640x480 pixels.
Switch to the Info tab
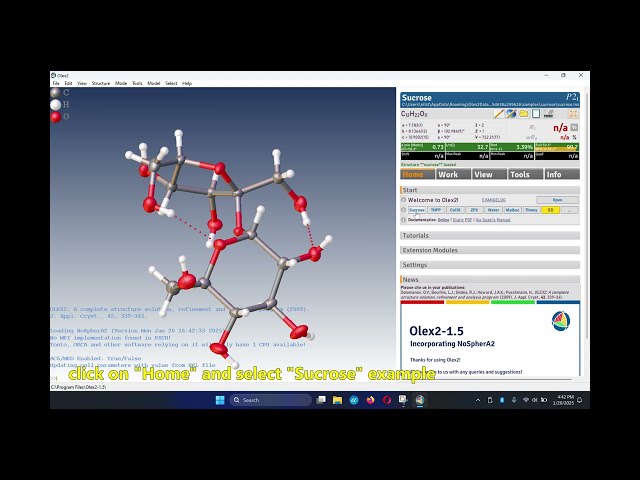click(562, 174)
